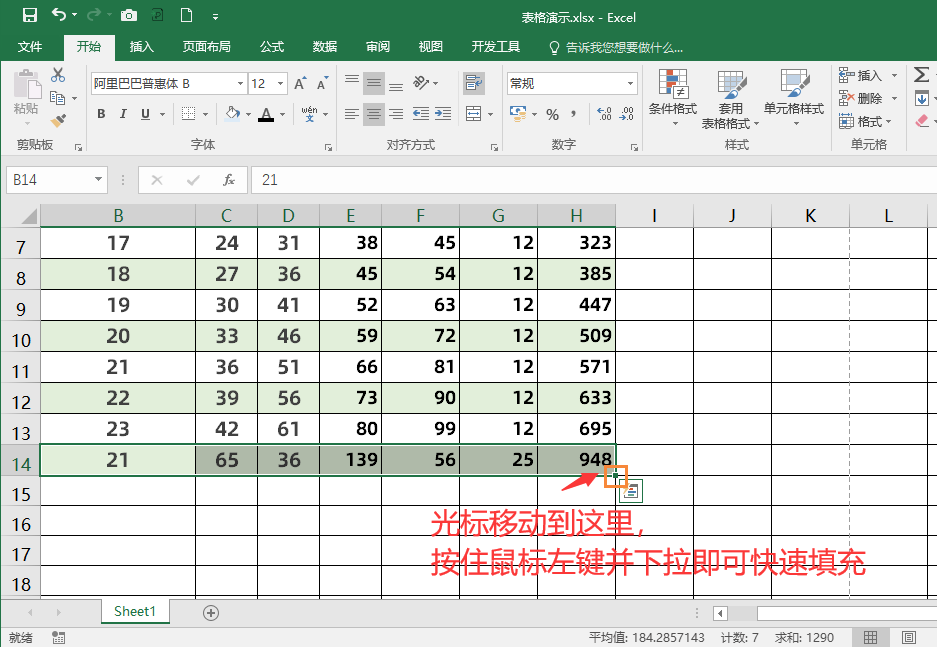Expand the Name Box dropdown
The image size is (937, 647).
coord(98,179)
